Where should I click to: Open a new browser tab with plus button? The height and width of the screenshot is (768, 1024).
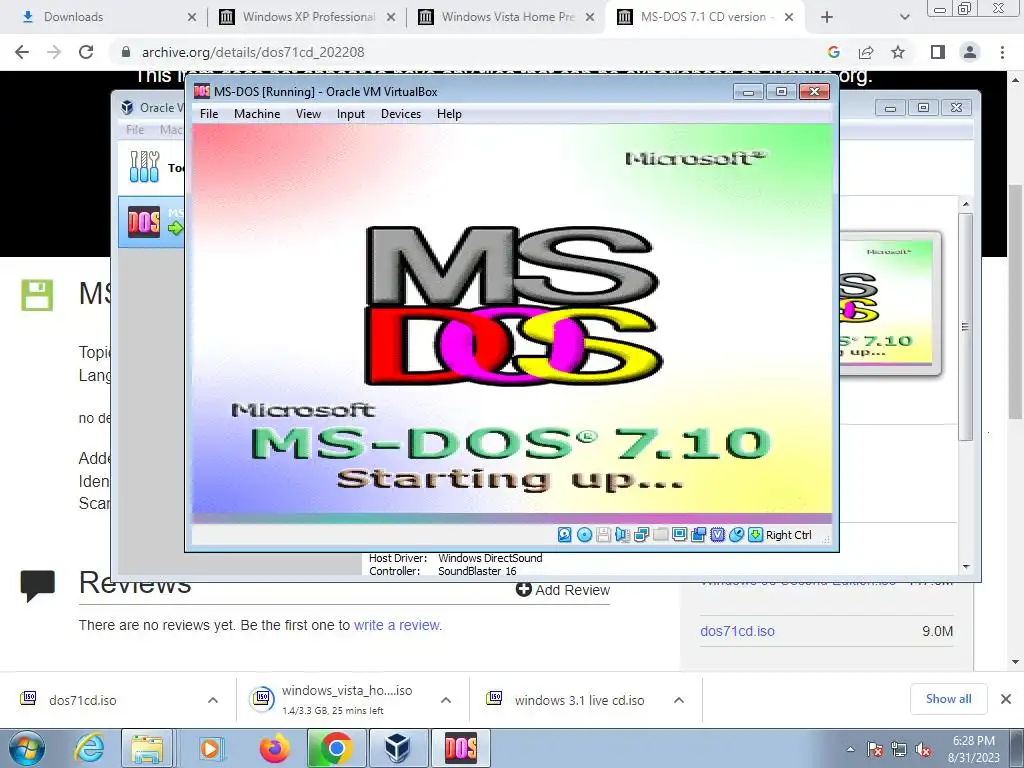pos(827,17)
